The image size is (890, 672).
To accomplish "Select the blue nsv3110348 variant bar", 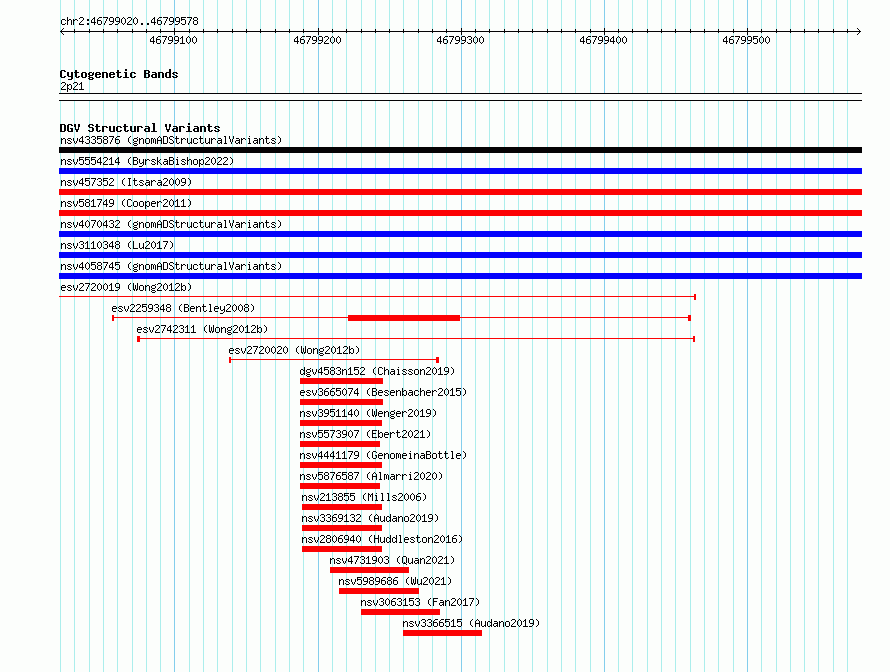I will [x=460, y=255].
